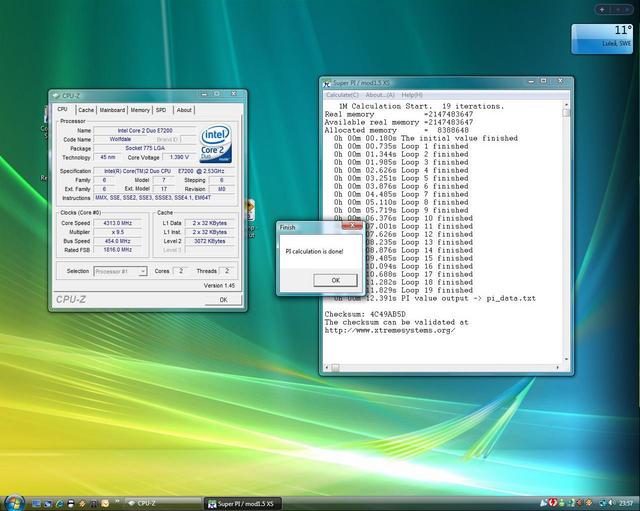Click the Show Desktop quick launch icon

coord(36,504)
